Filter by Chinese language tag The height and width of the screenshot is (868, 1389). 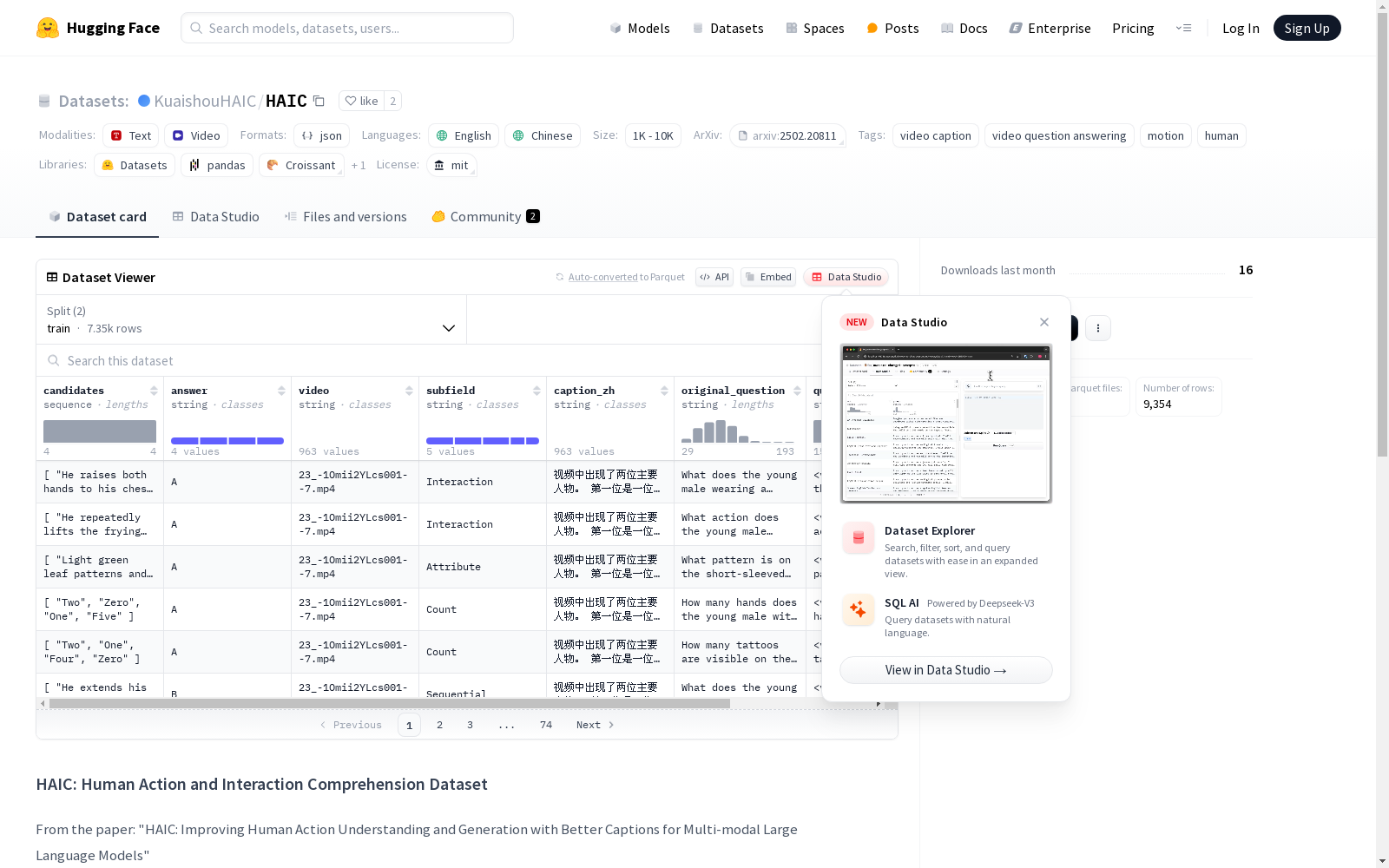click(x=543, y=135)
